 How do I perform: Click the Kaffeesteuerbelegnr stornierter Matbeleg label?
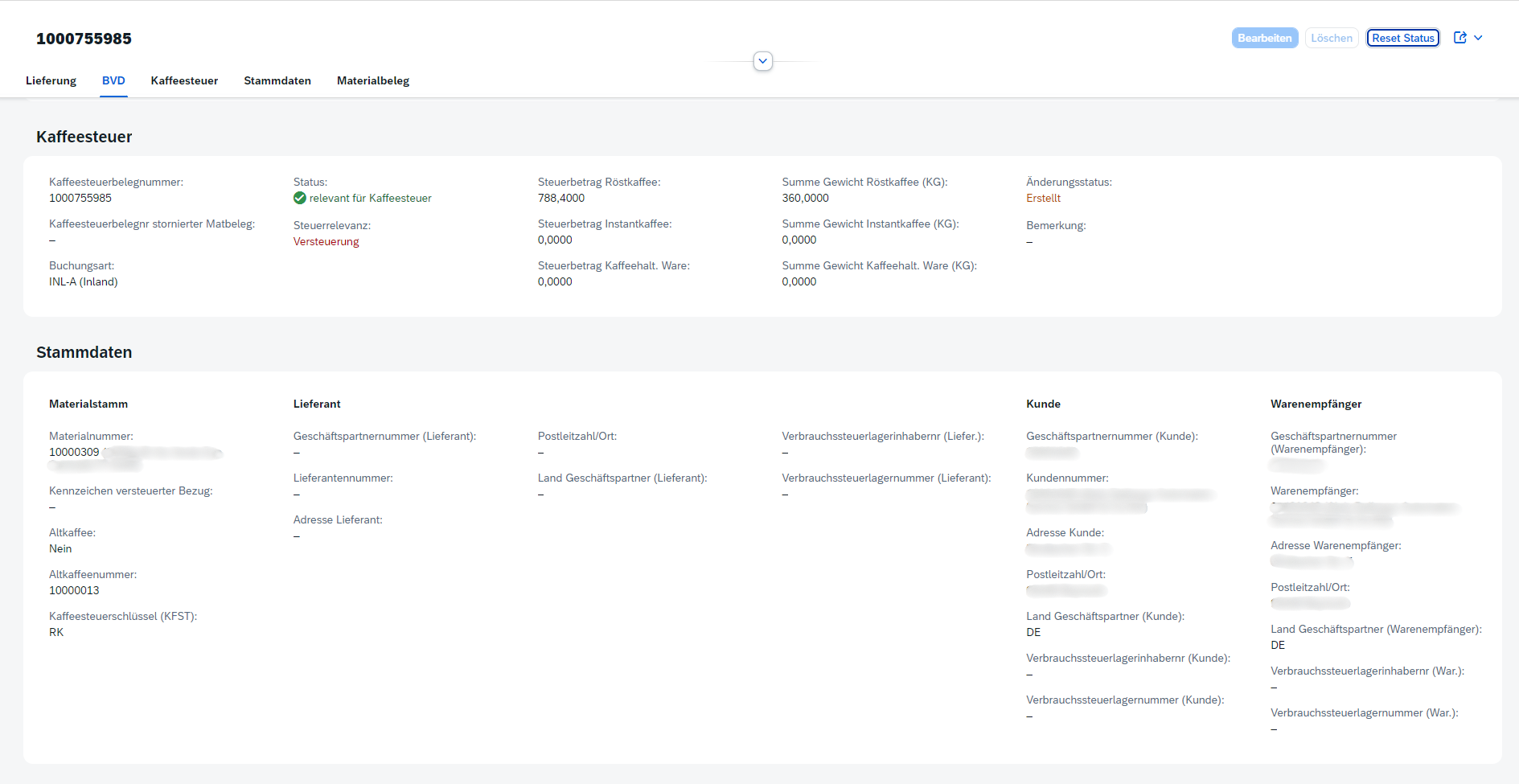click(x=152, y=224)
